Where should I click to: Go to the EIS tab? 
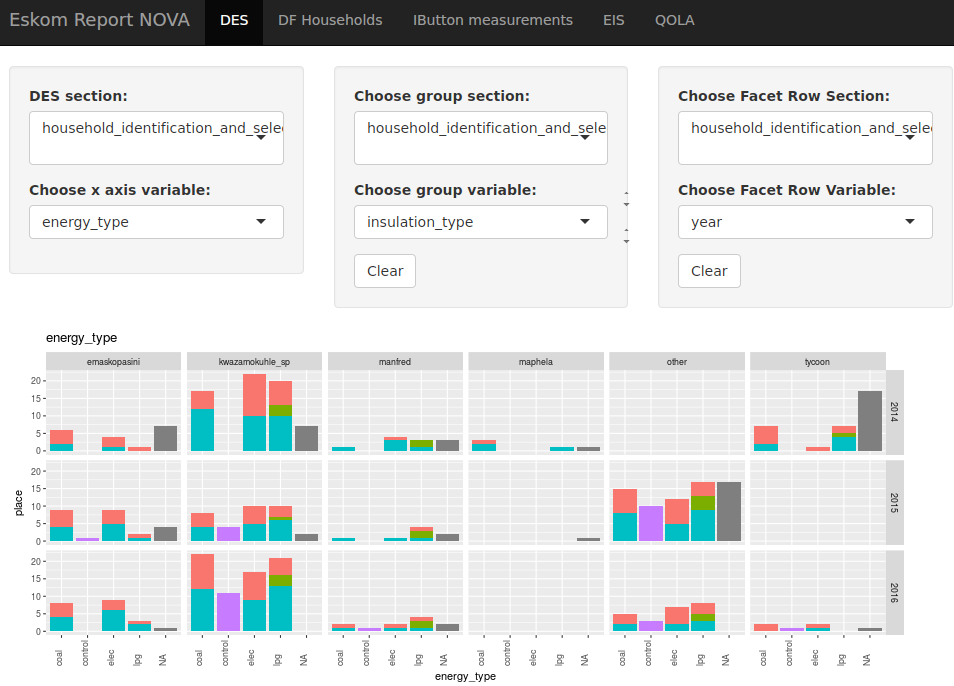click(613, 20)
